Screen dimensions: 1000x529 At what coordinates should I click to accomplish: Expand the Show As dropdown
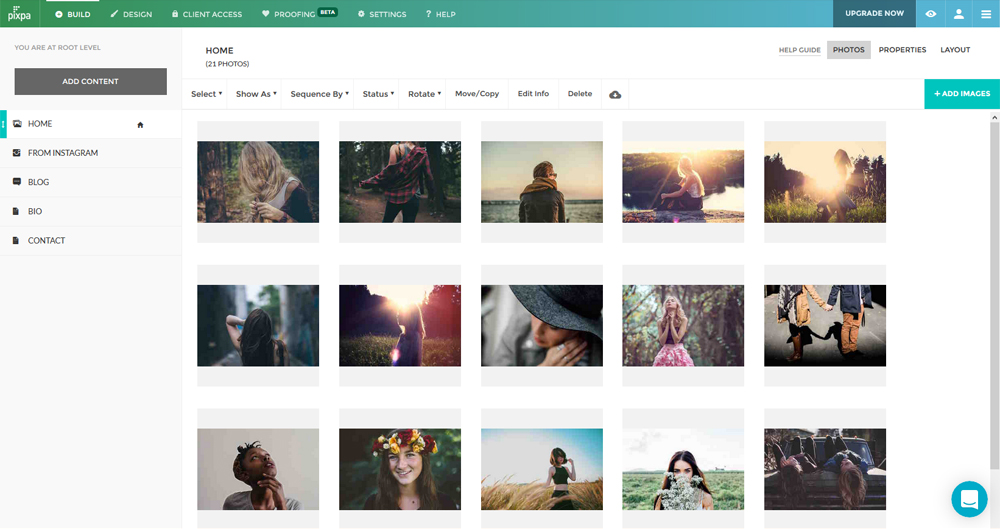[256, 94]
